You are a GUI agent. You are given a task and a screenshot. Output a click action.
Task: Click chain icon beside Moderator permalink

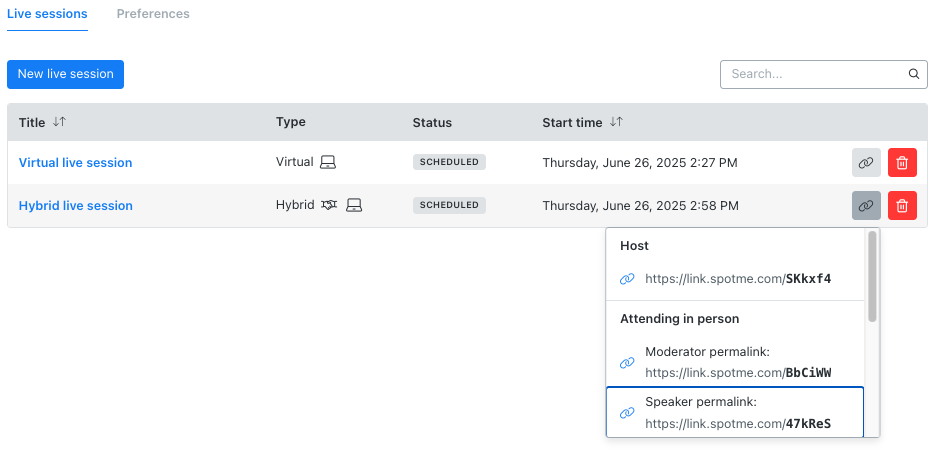click(x=627, y=362)
